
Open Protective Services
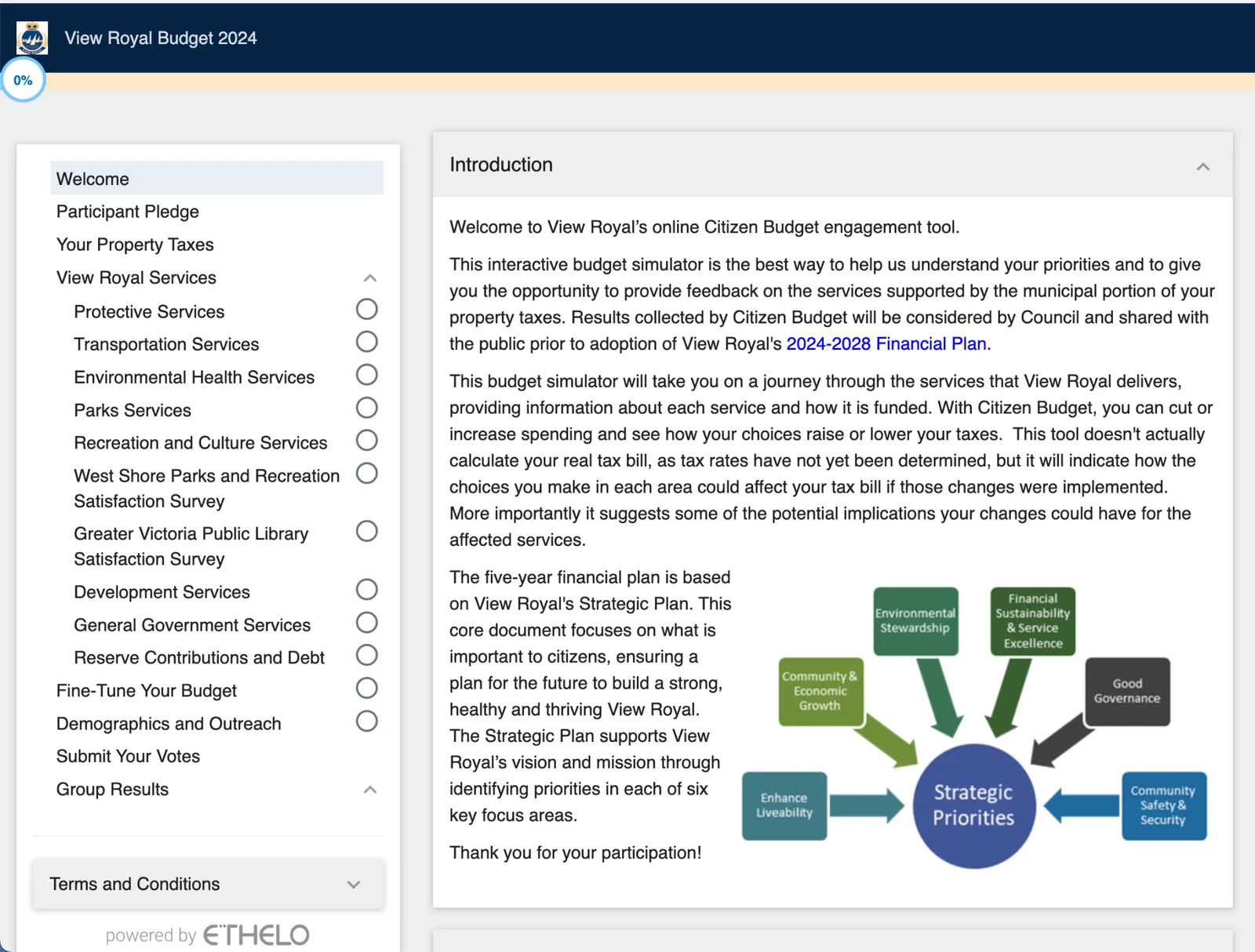(149, 311)
